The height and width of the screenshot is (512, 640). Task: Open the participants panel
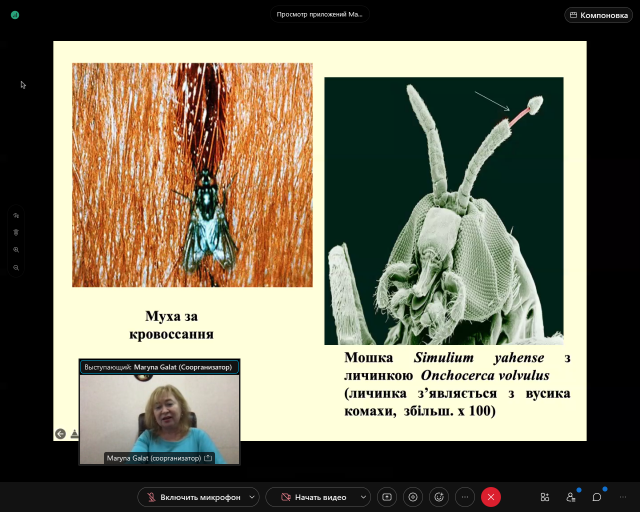click(571, 497)
